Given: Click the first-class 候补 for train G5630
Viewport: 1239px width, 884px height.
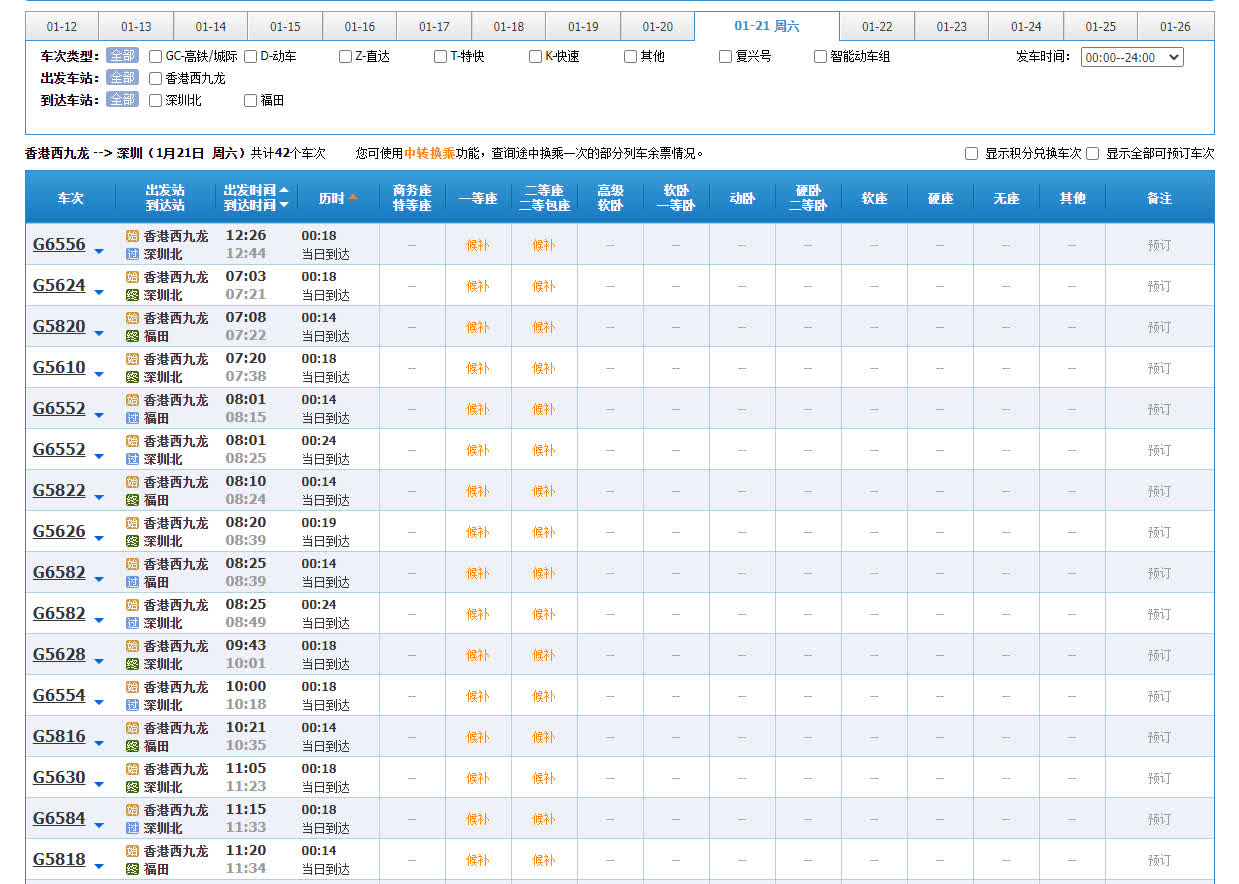Looking at the screenshot, I should 478,778.
